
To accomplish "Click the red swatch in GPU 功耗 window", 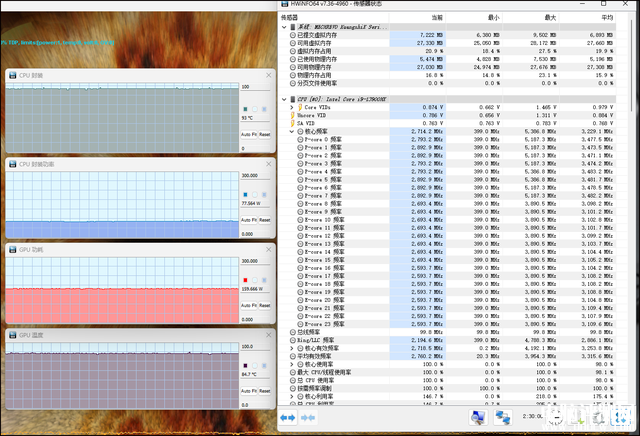I will pos(245,280).
